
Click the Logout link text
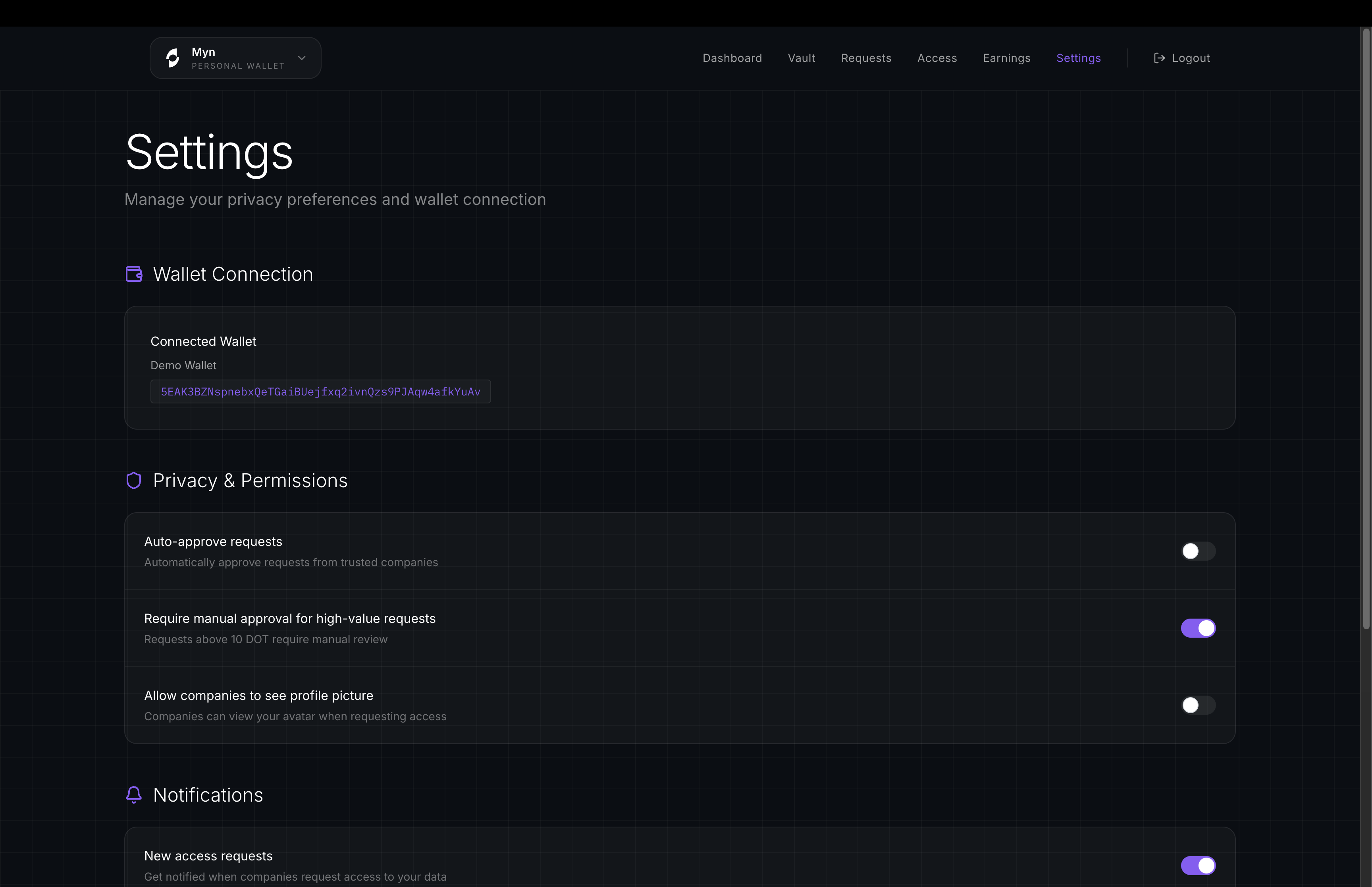click(1191, 58)
